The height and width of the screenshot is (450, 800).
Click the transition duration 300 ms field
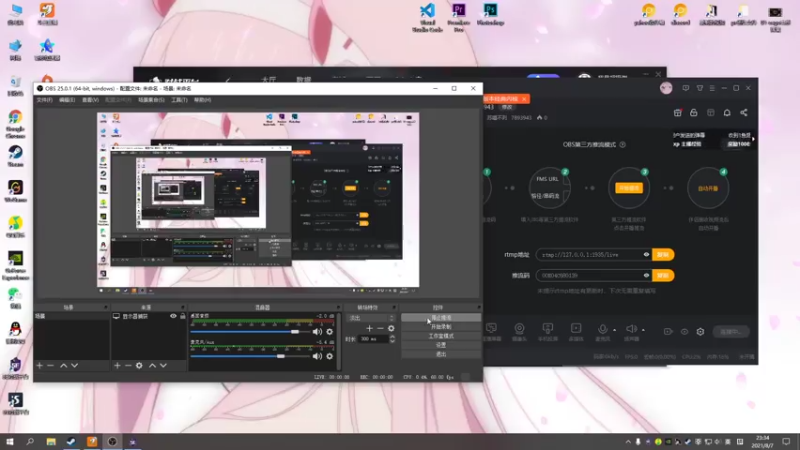coord(373,339)
